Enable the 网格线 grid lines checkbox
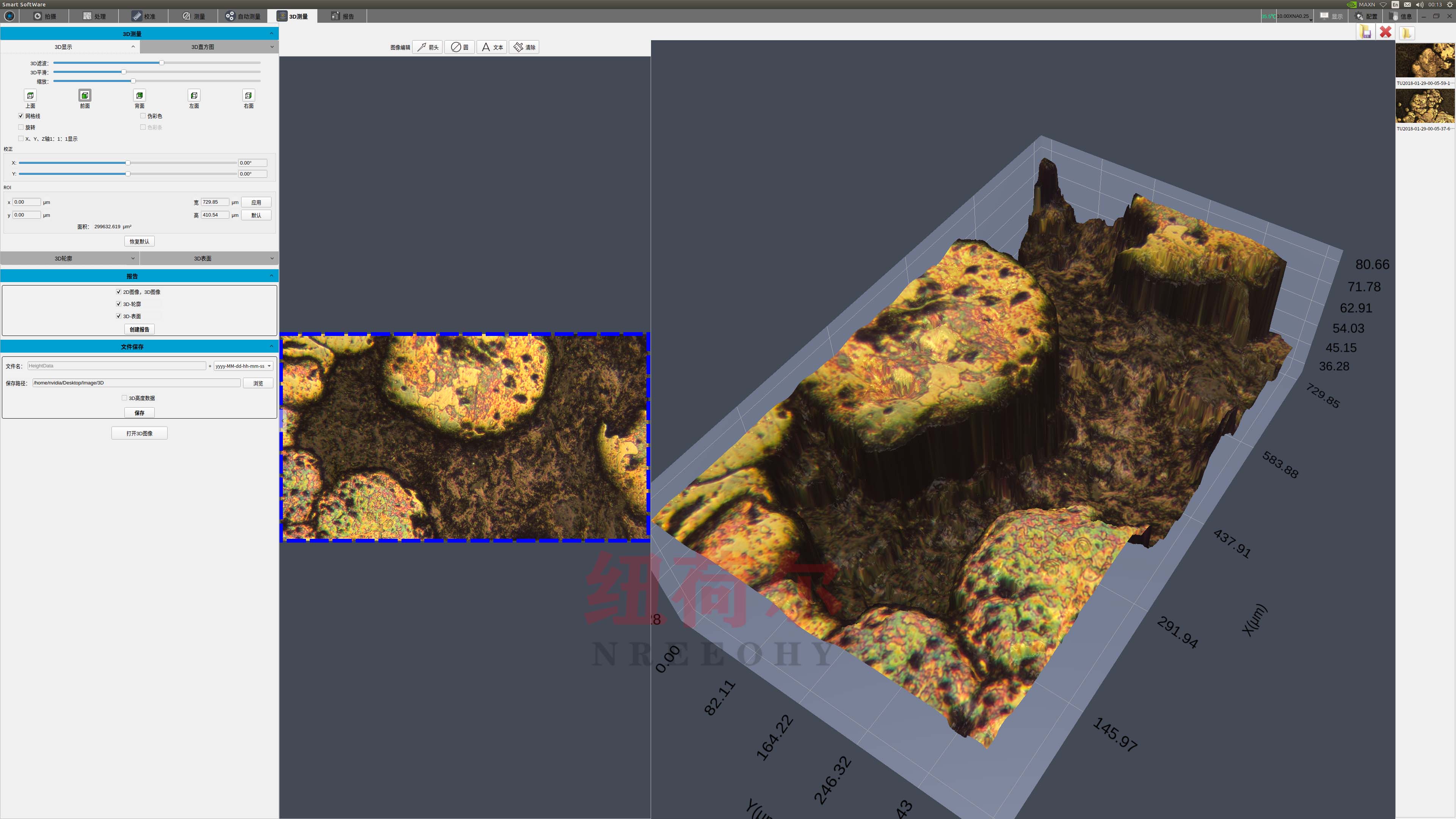The image size is (1456, 819). 21,116
